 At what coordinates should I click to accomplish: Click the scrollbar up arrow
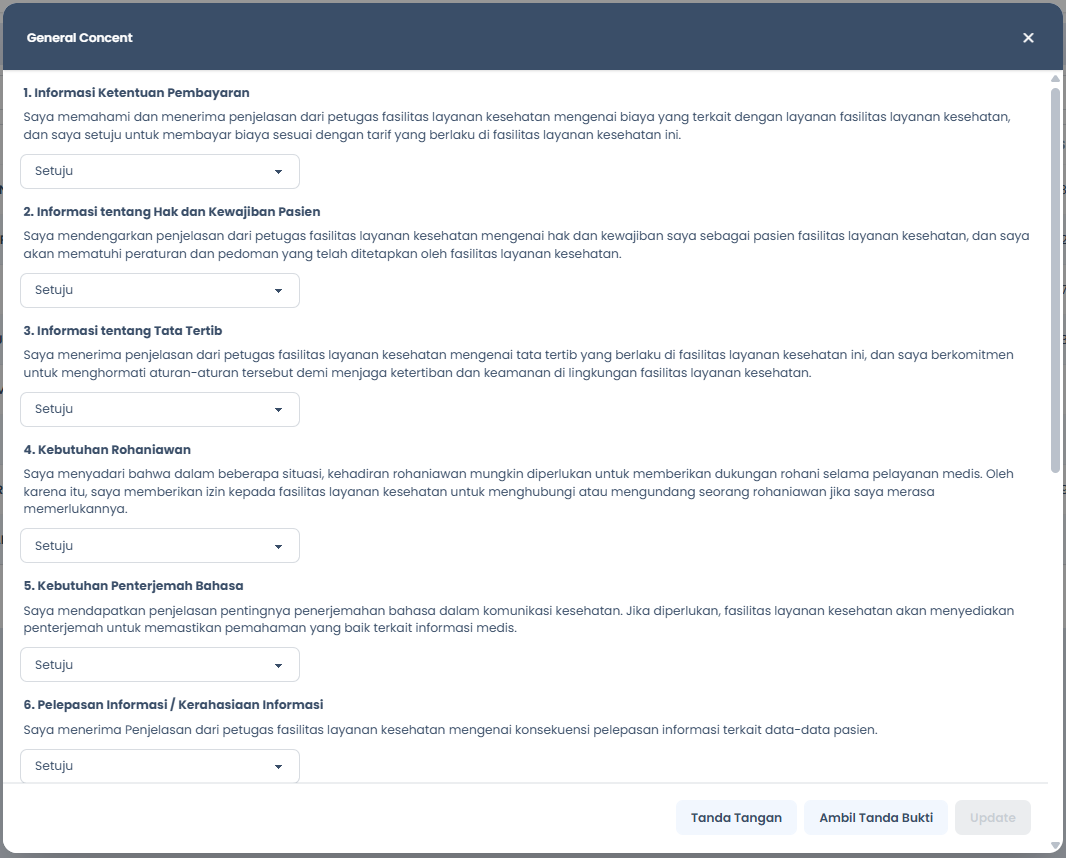(1055, 79)
